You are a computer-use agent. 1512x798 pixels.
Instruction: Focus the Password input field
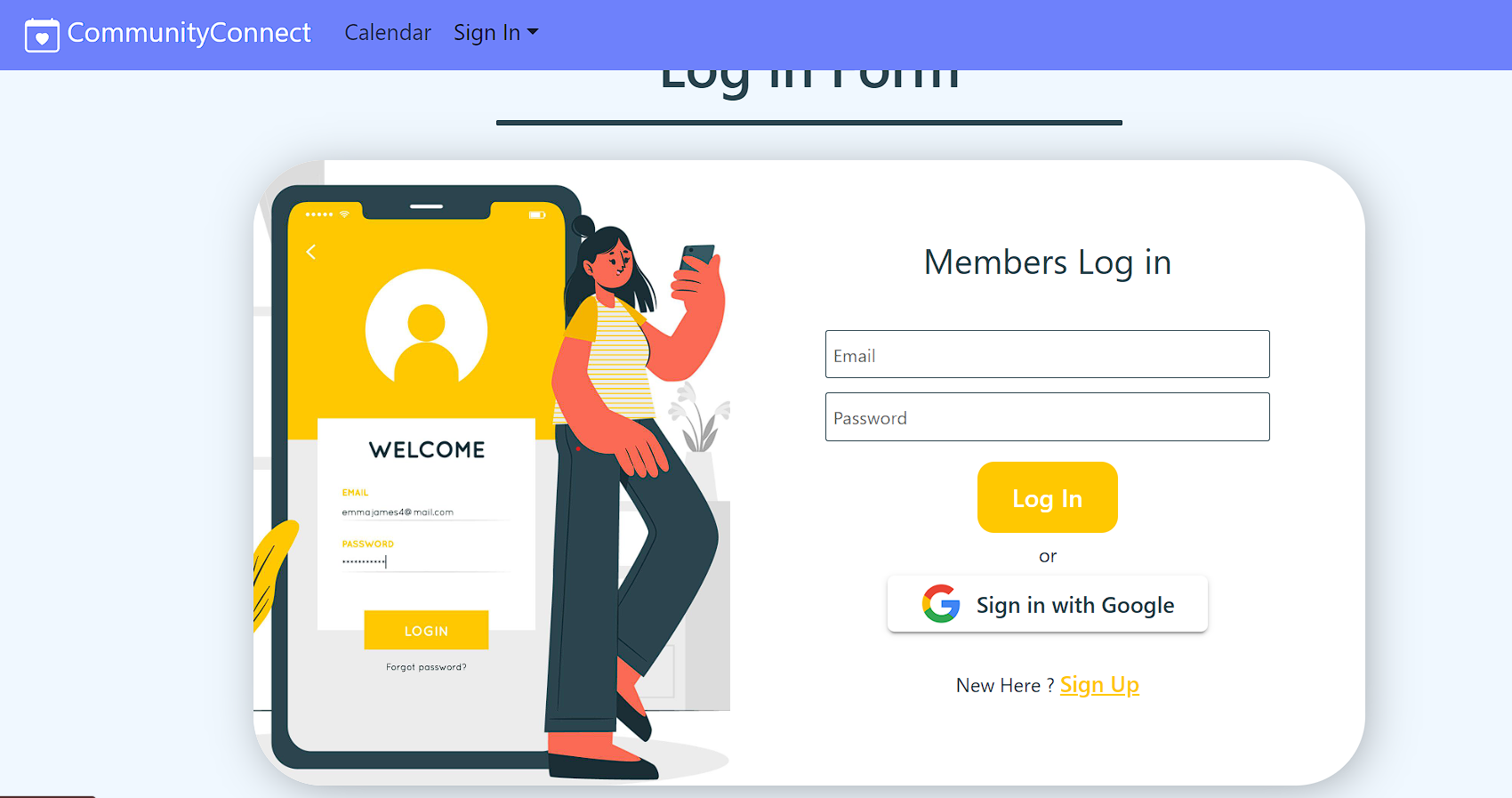[x=1047, y=416]
